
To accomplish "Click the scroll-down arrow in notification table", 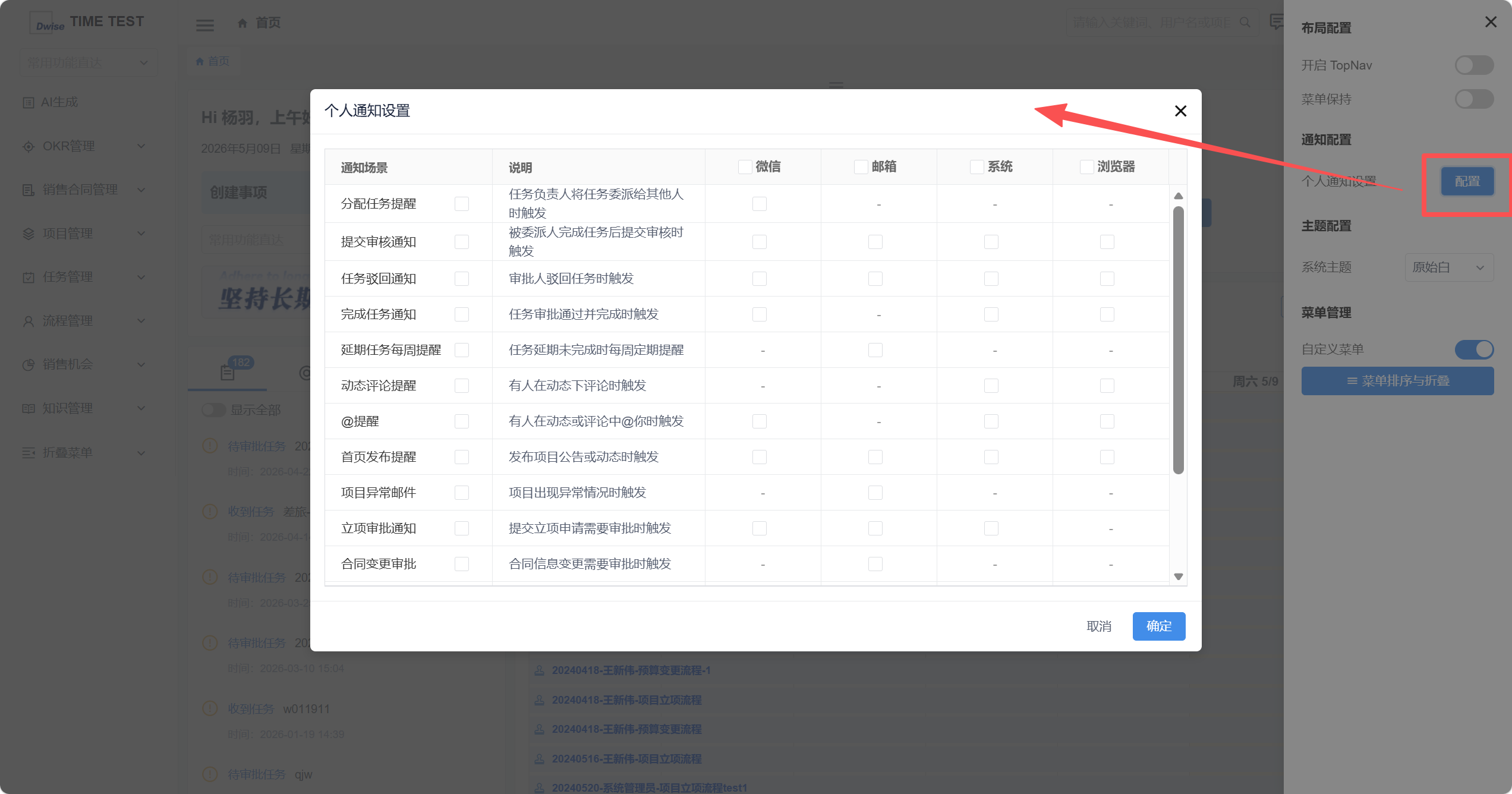I will (1178, 576).
